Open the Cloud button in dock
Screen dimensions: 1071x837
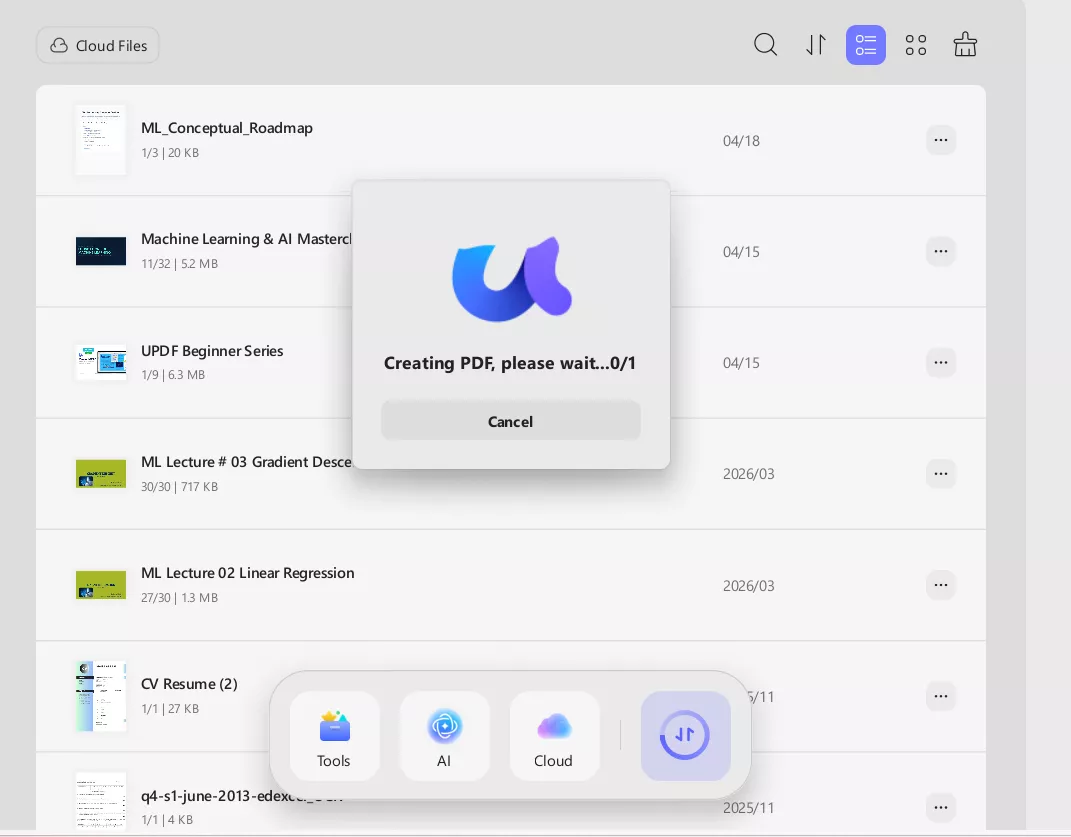point(554,736)
